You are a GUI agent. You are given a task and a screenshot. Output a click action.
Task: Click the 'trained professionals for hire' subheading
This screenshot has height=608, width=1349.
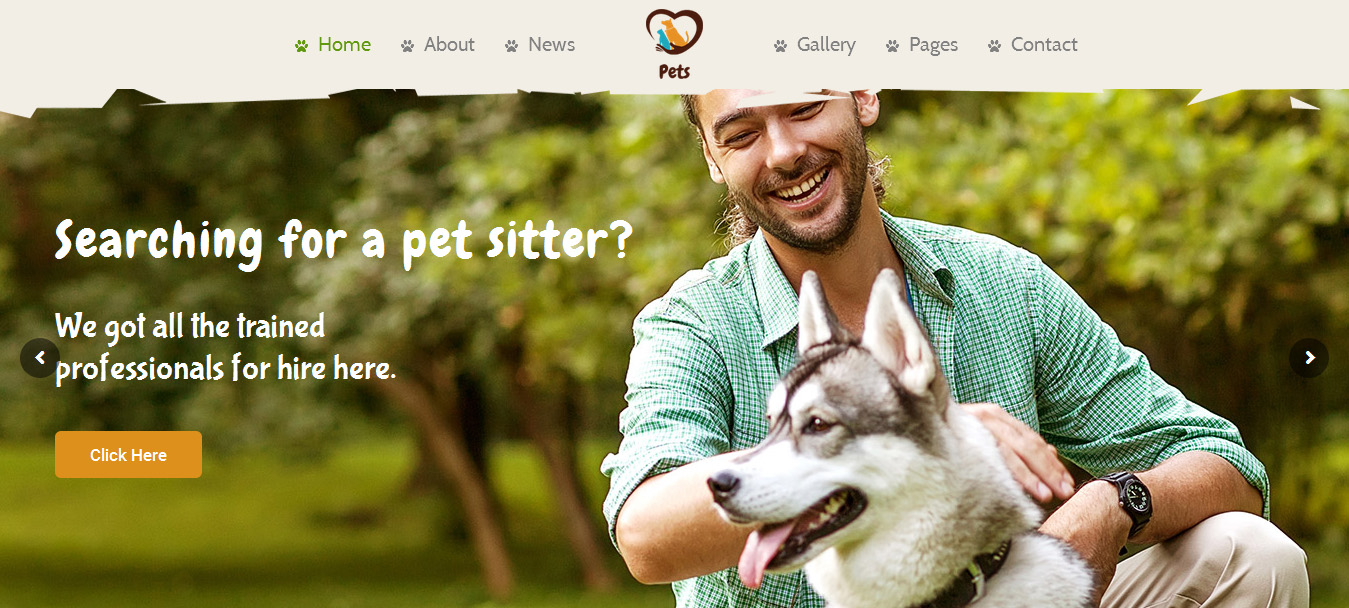point(225,348)
